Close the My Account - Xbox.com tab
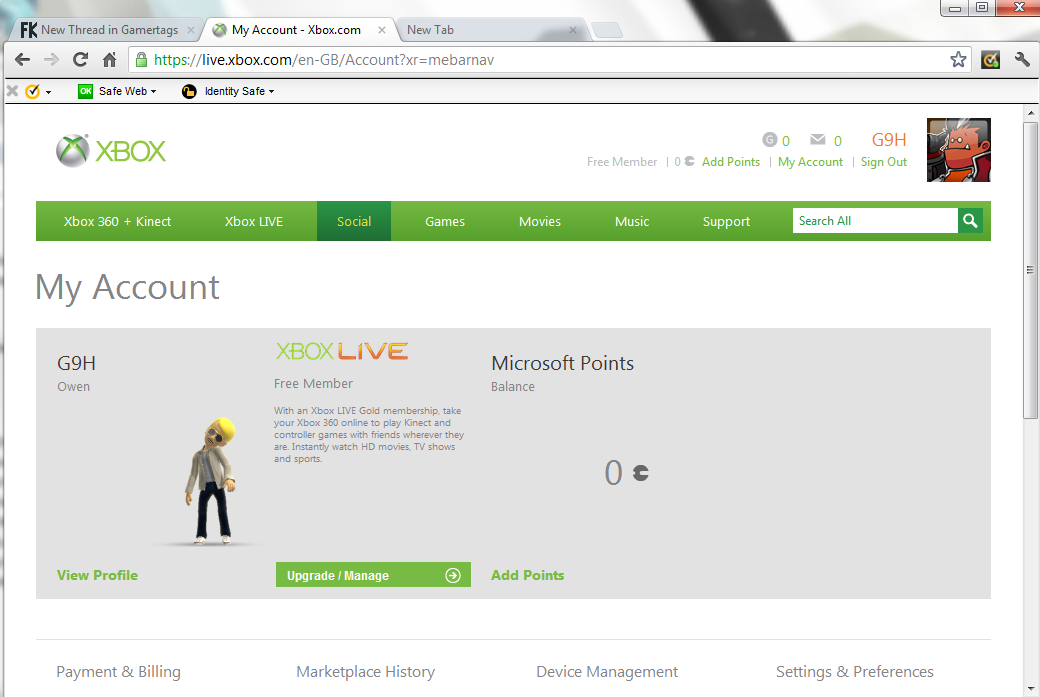The image size is (1040, 697). (381, 30)
